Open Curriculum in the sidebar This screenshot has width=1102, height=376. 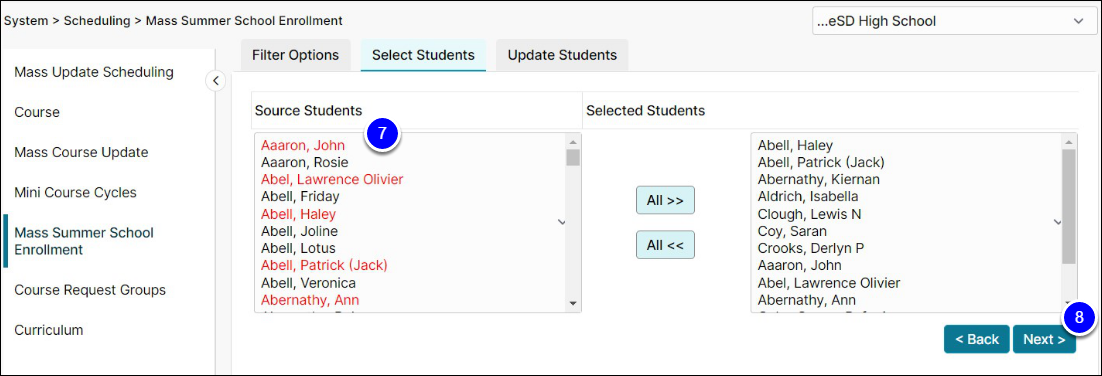pyautogui.click(x=48, y=330)
